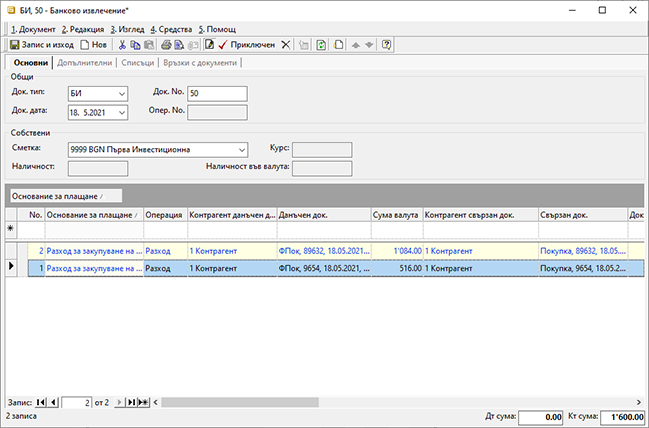
Task: Create a new document with Нов
Action: [x=94, y=45]
